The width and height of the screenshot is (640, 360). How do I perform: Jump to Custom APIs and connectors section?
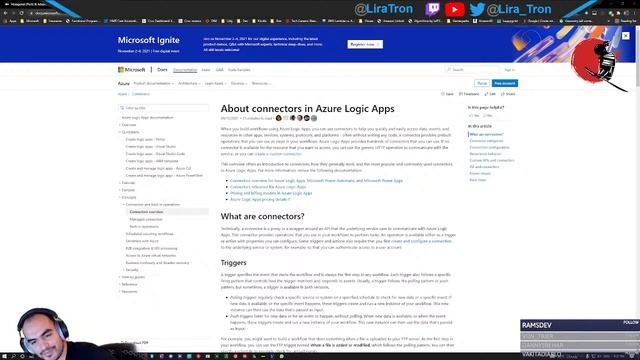click(x=492, y=160)
